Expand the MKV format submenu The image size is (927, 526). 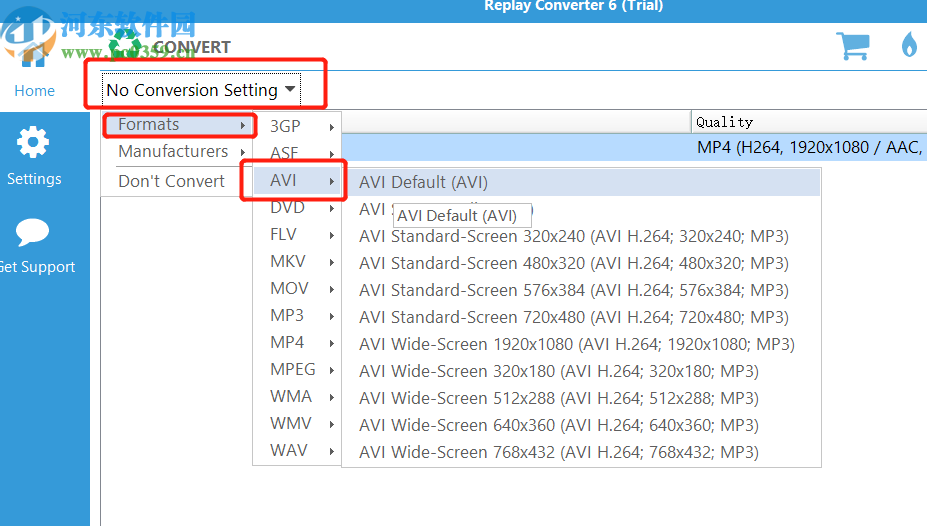[297, 261]
